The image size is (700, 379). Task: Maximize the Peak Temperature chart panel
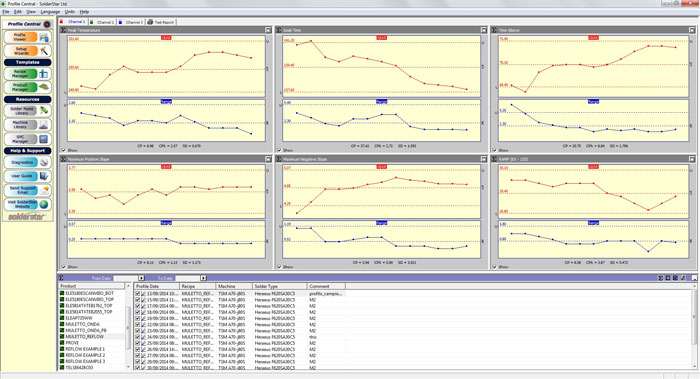click(x=268, y=30)
